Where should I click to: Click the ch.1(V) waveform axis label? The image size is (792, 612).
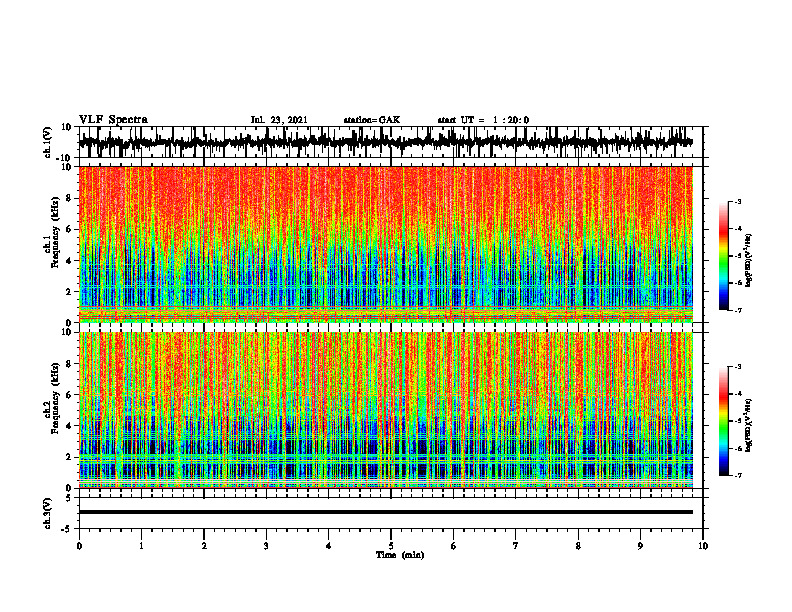click(x=47, y=142)
